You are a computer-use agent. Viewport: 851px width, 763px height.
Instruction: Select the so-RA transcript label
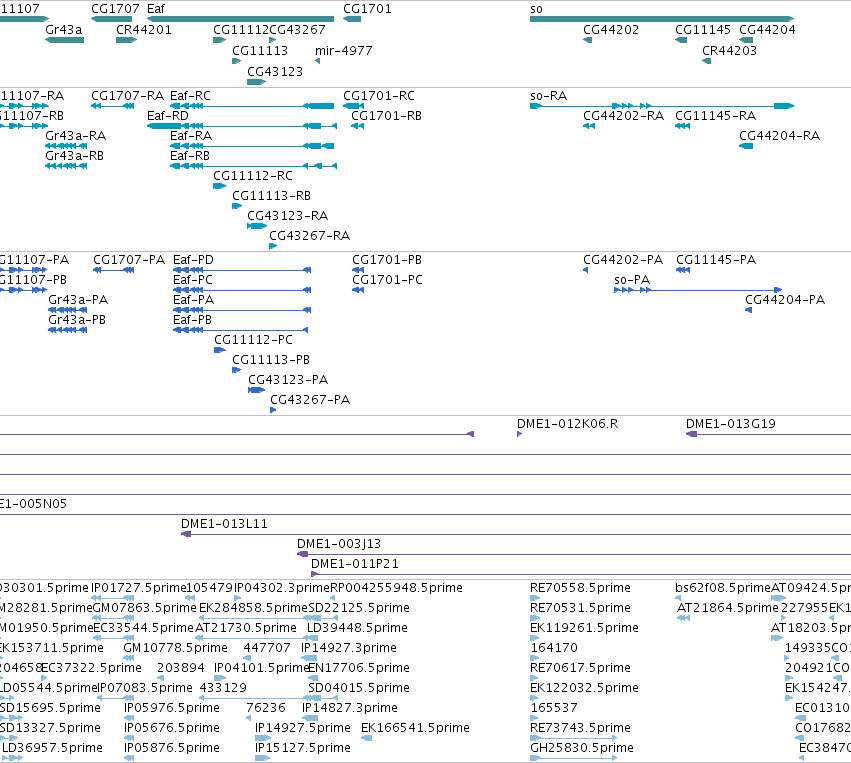pos(548,96)
